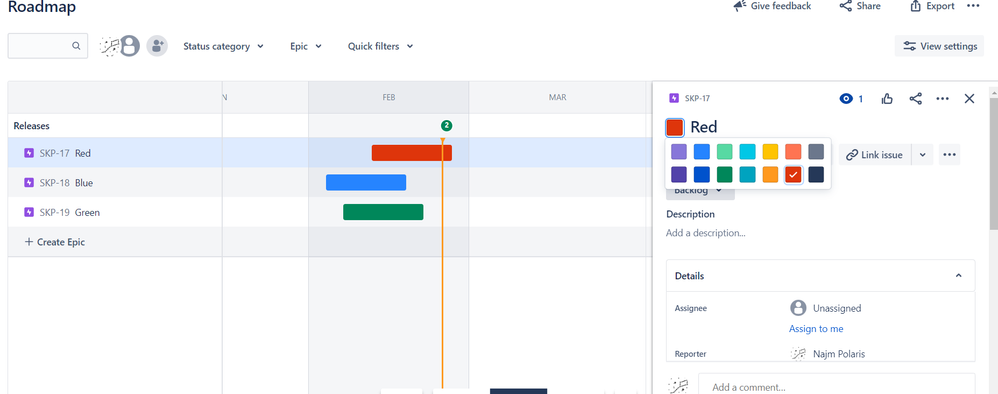This screenshot has height=394, width=998.
Task: Click the SKP-17 issue key in the detail panel
Action: 697,99
